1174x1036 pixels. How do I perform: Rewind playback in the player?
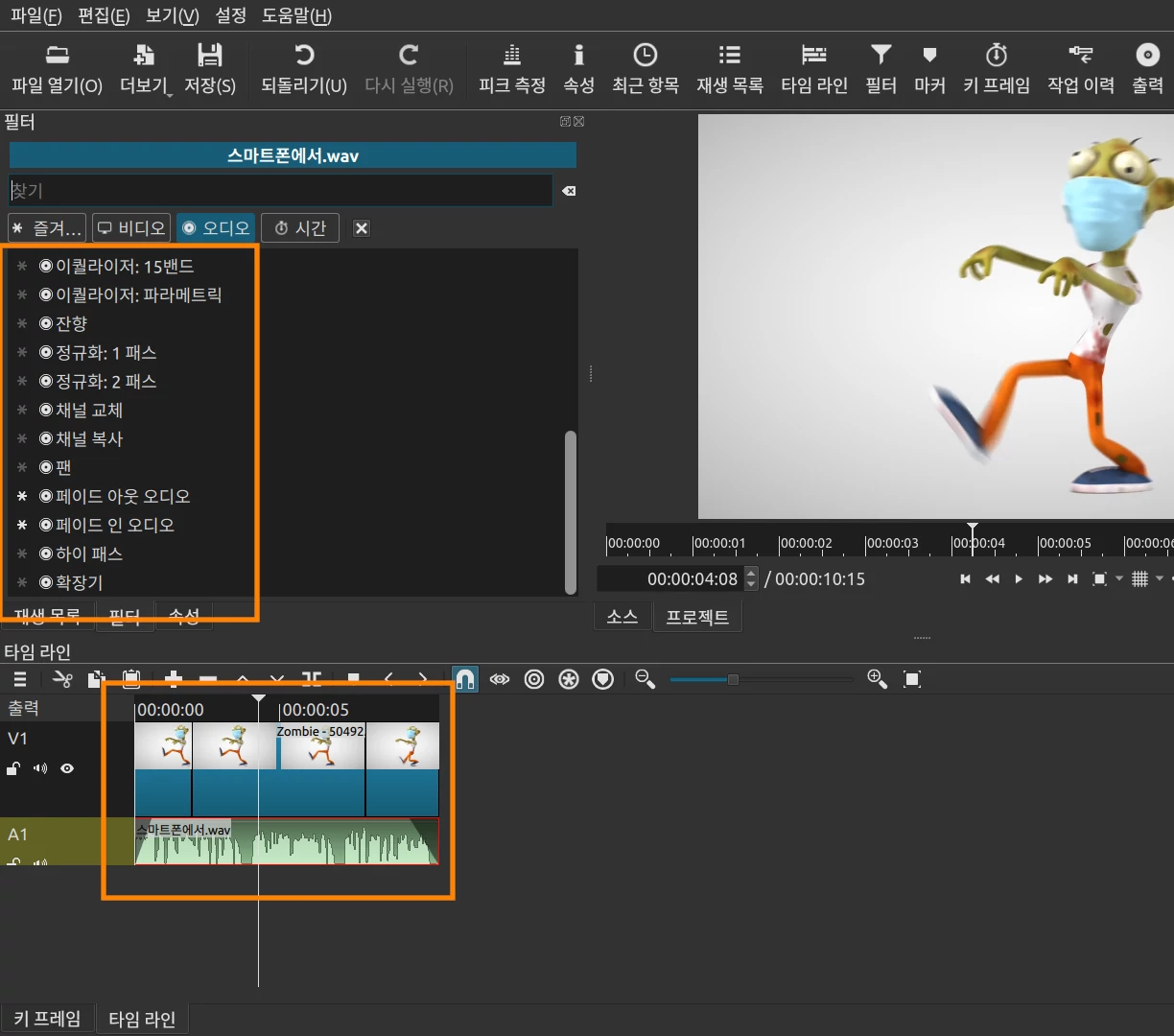point(992,578)
